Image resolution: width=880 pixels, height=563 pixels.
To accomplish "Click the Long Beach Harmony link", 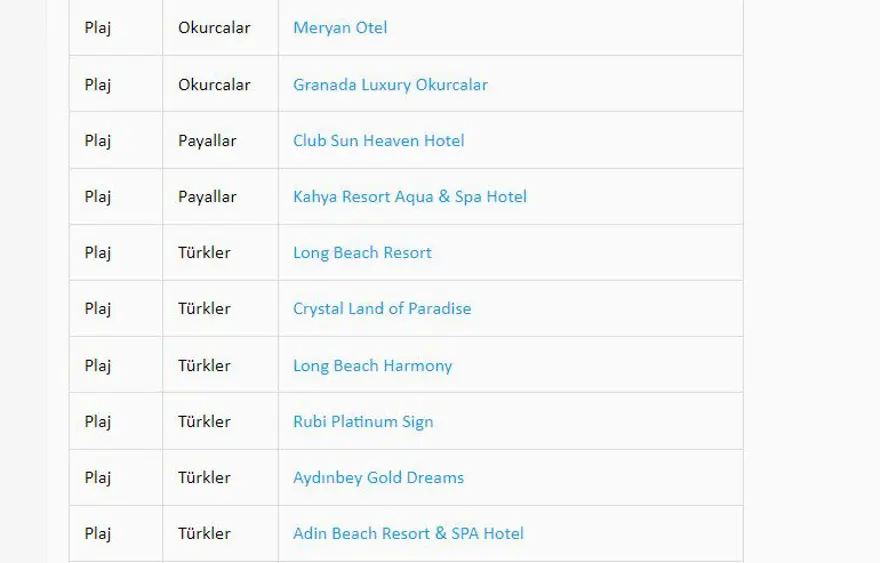I will 372,366.
